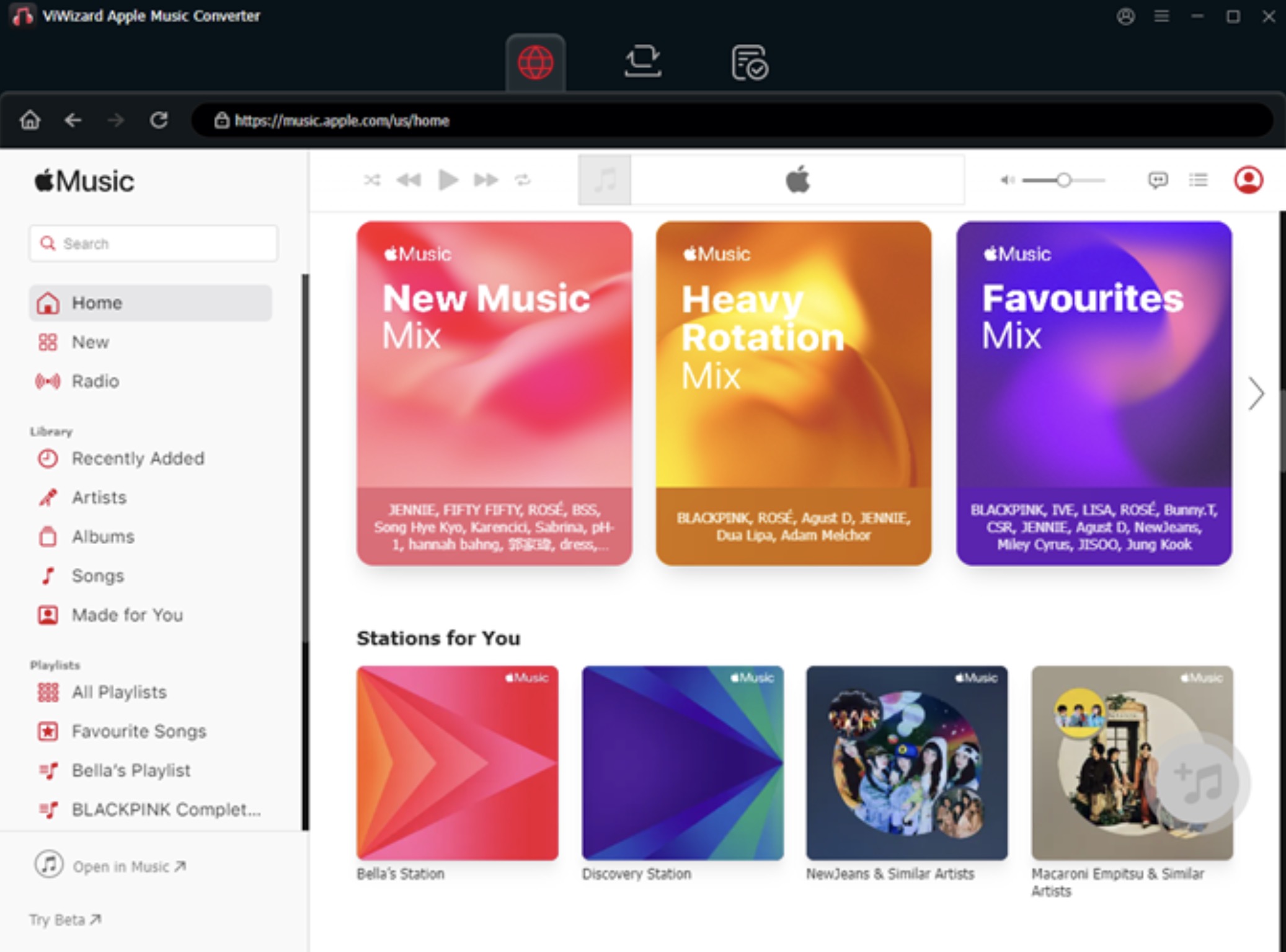Open Radio in the sidebar
The image size is (1286, 952).
tap(95, 381)
